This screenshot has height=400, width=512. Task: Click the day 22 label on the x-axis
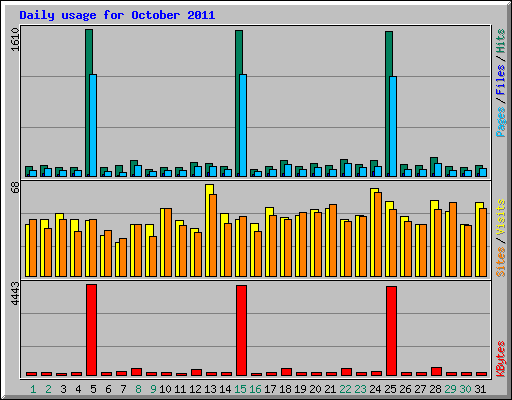point(345,389)
